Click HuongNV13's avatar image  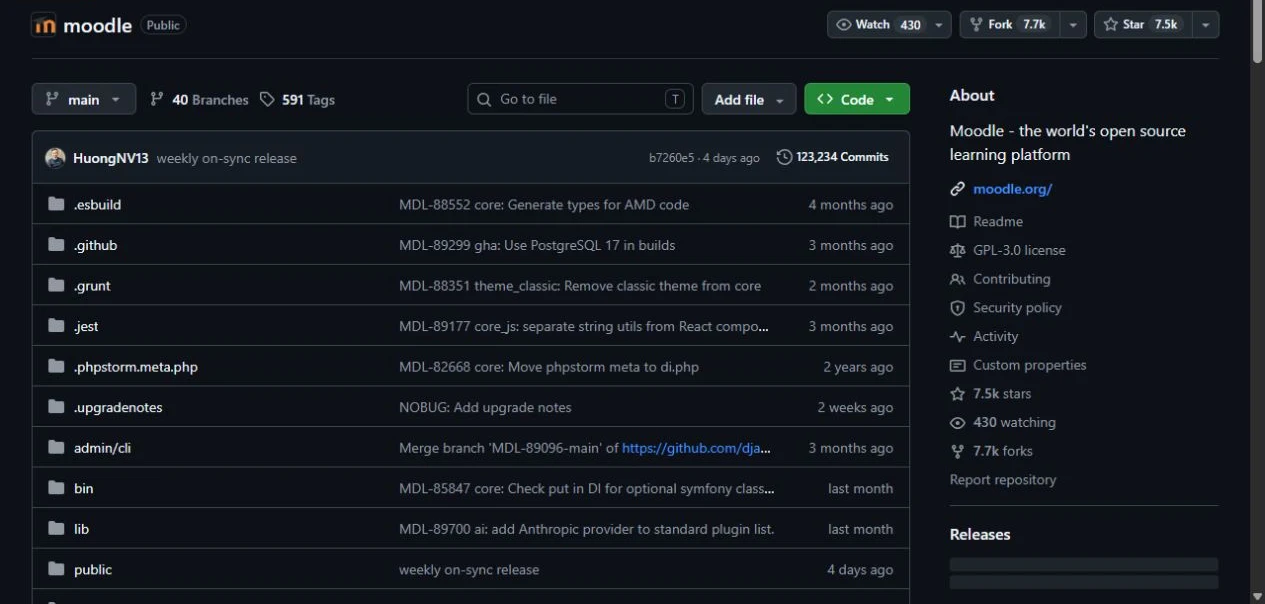click(x=55, y=157)
